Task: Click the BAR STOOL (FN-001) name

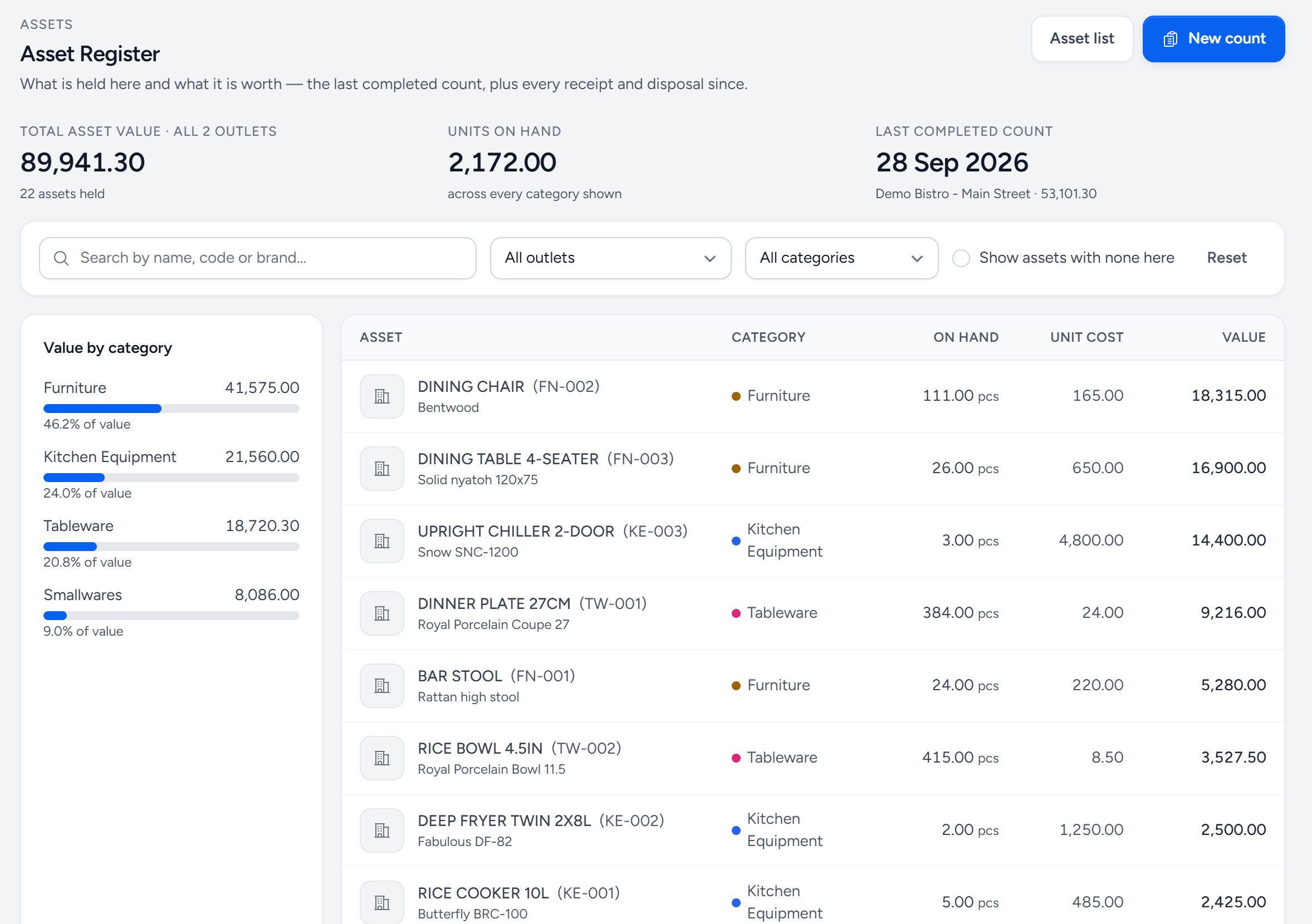Action: [x=496, y=676]
